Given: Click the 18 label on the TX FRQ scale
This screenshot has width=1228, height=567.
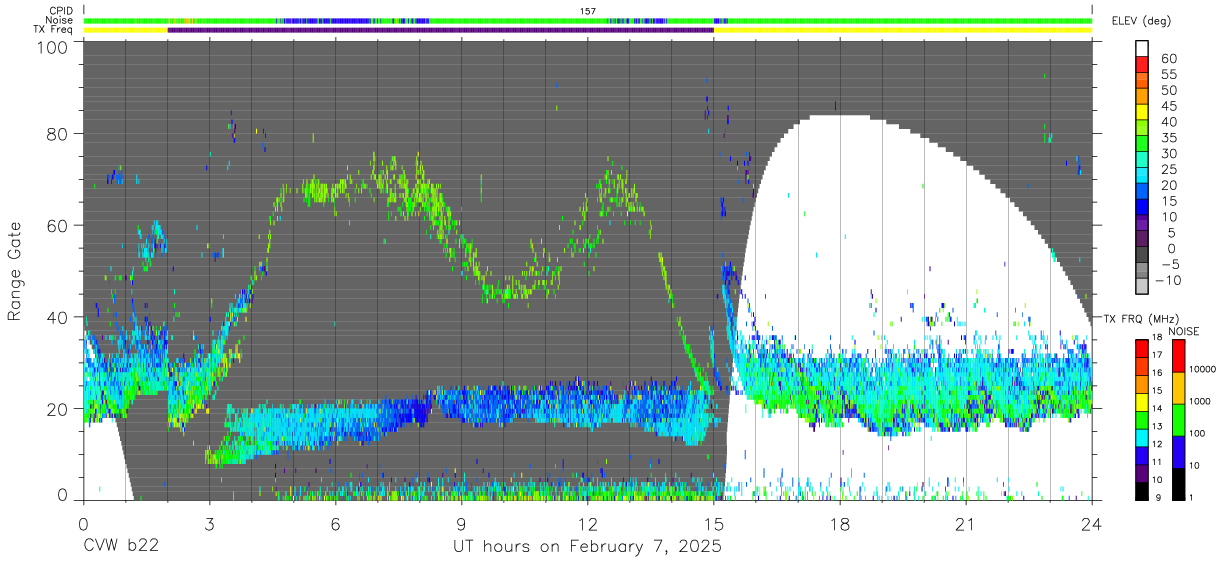Looking at the screenshot, I should (1158, 338).
